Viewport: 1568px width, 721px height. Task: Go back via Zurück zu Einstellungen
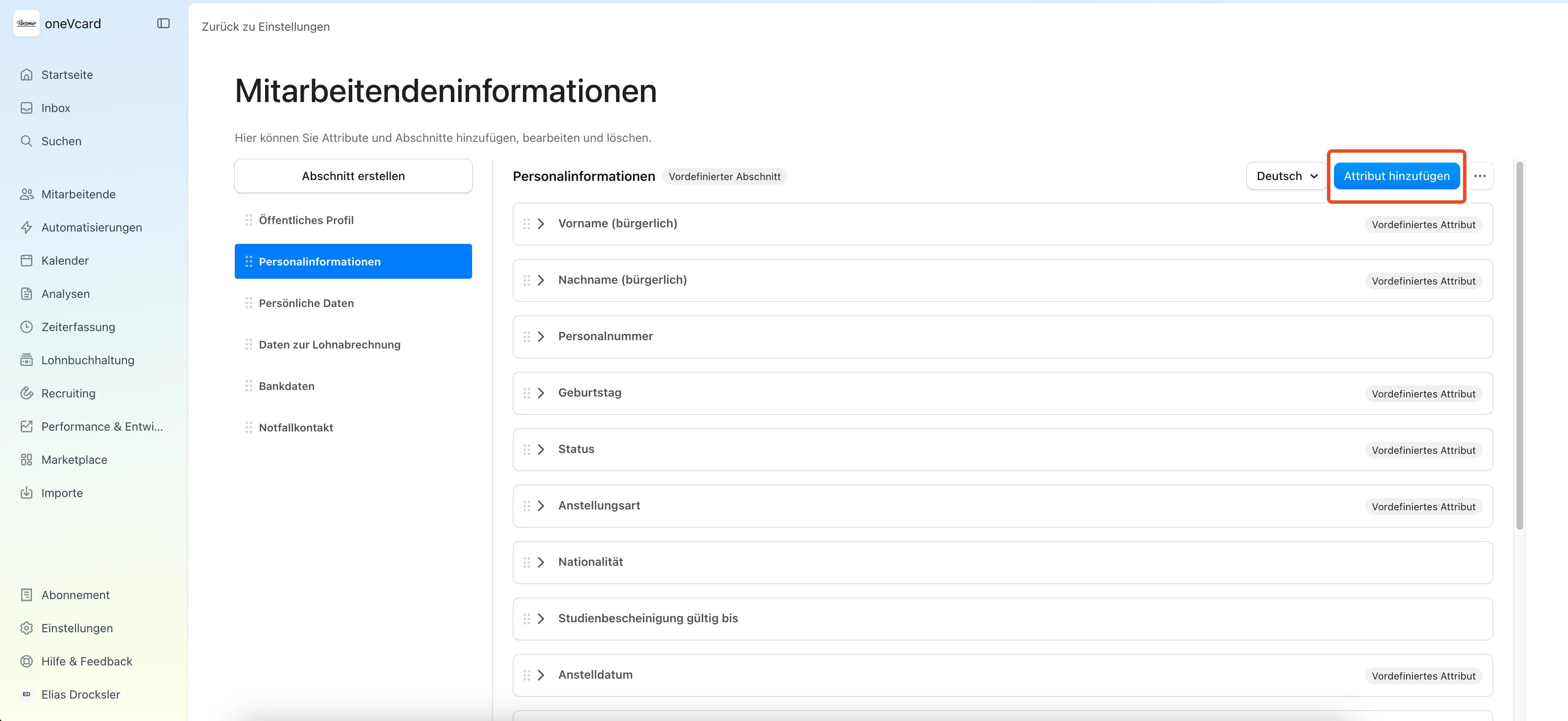coord(265,27)
